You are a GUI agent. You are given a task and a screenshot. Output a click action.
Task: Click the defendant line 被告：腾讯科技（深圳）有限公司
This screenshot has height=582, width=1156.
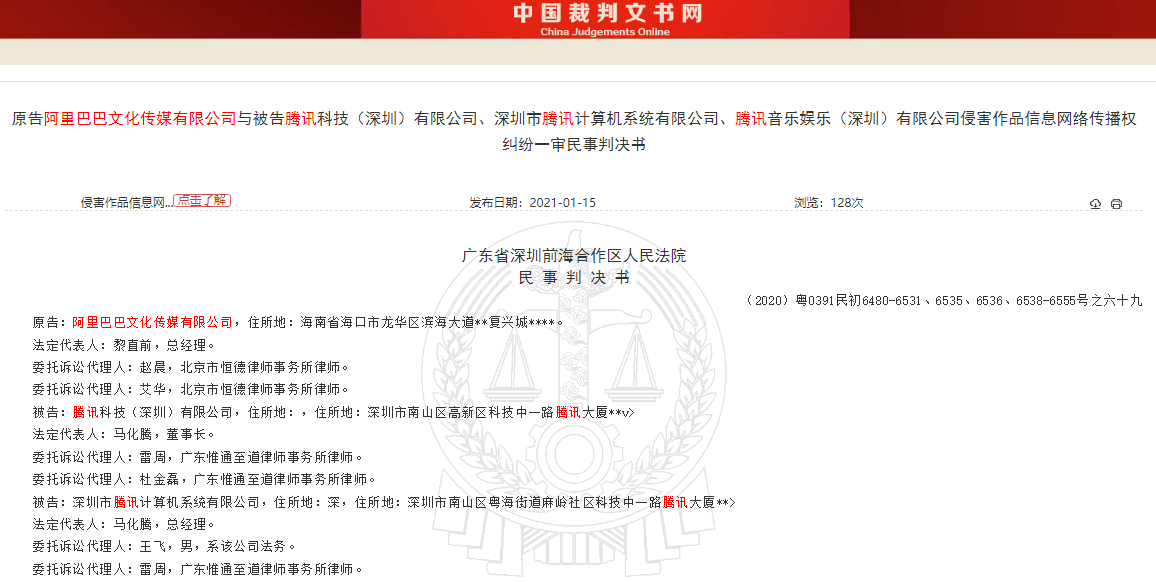(x=333, y=412)
